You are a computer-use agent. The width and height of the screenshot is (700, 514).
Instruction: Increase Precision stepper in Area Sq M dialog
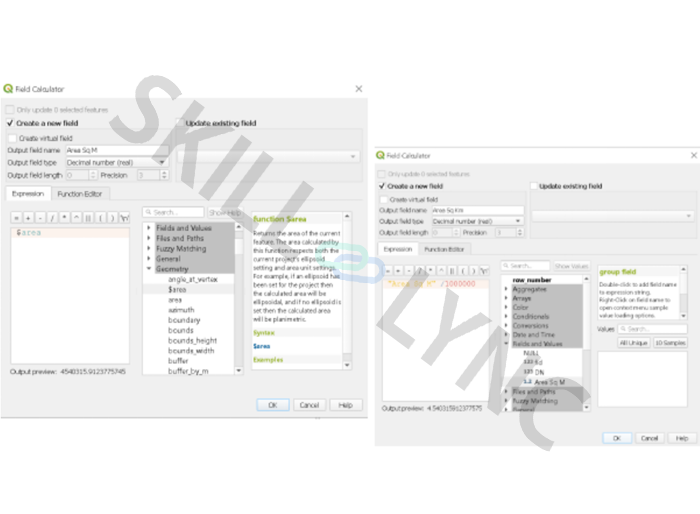164,173
